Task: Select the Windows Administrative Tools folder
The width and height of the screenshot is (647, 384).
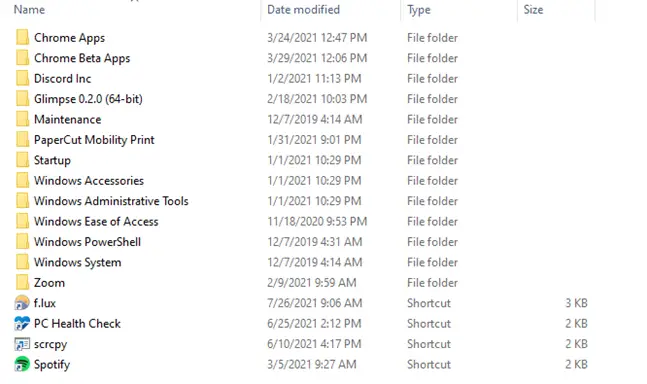Action: (x=111, y=201)
